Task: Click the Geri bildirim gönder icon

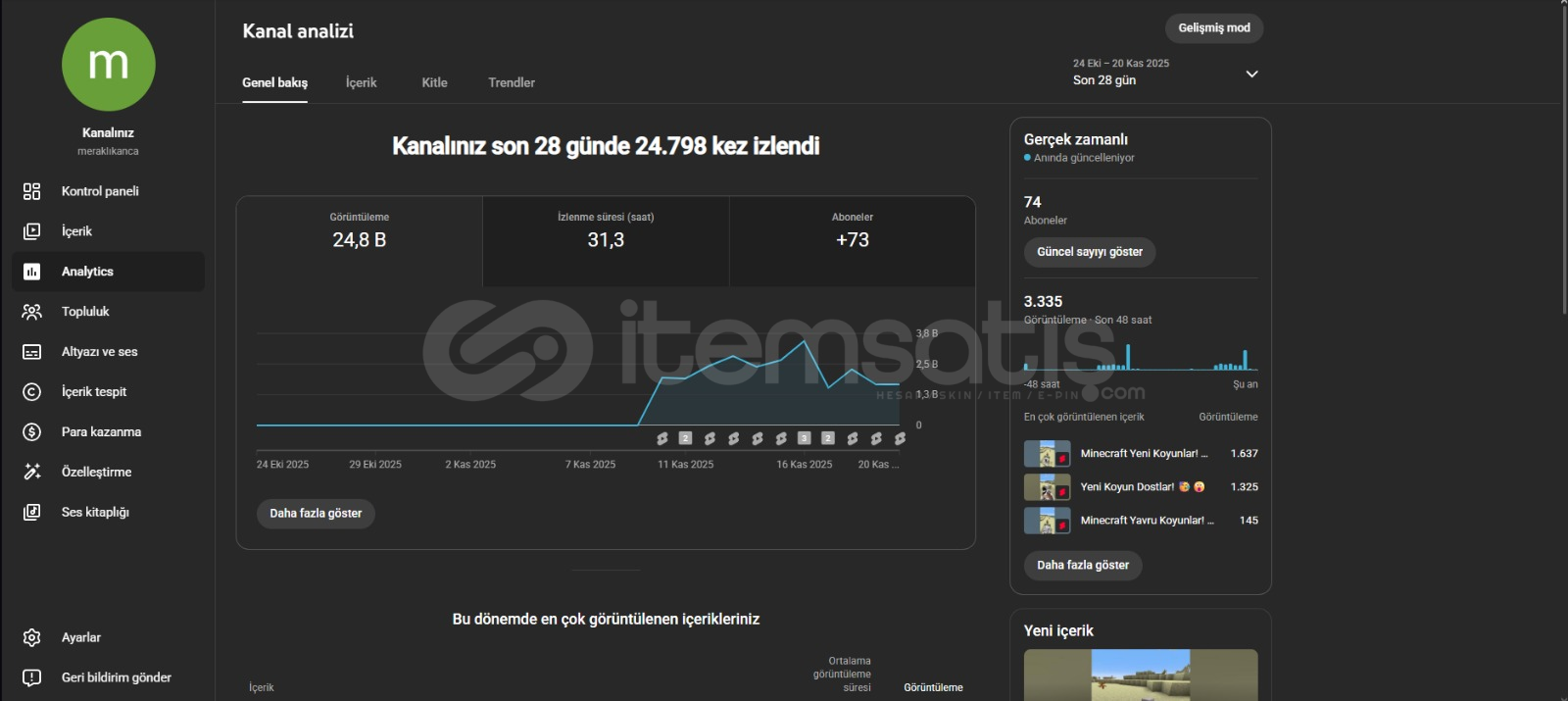Action: coord(31,677)
